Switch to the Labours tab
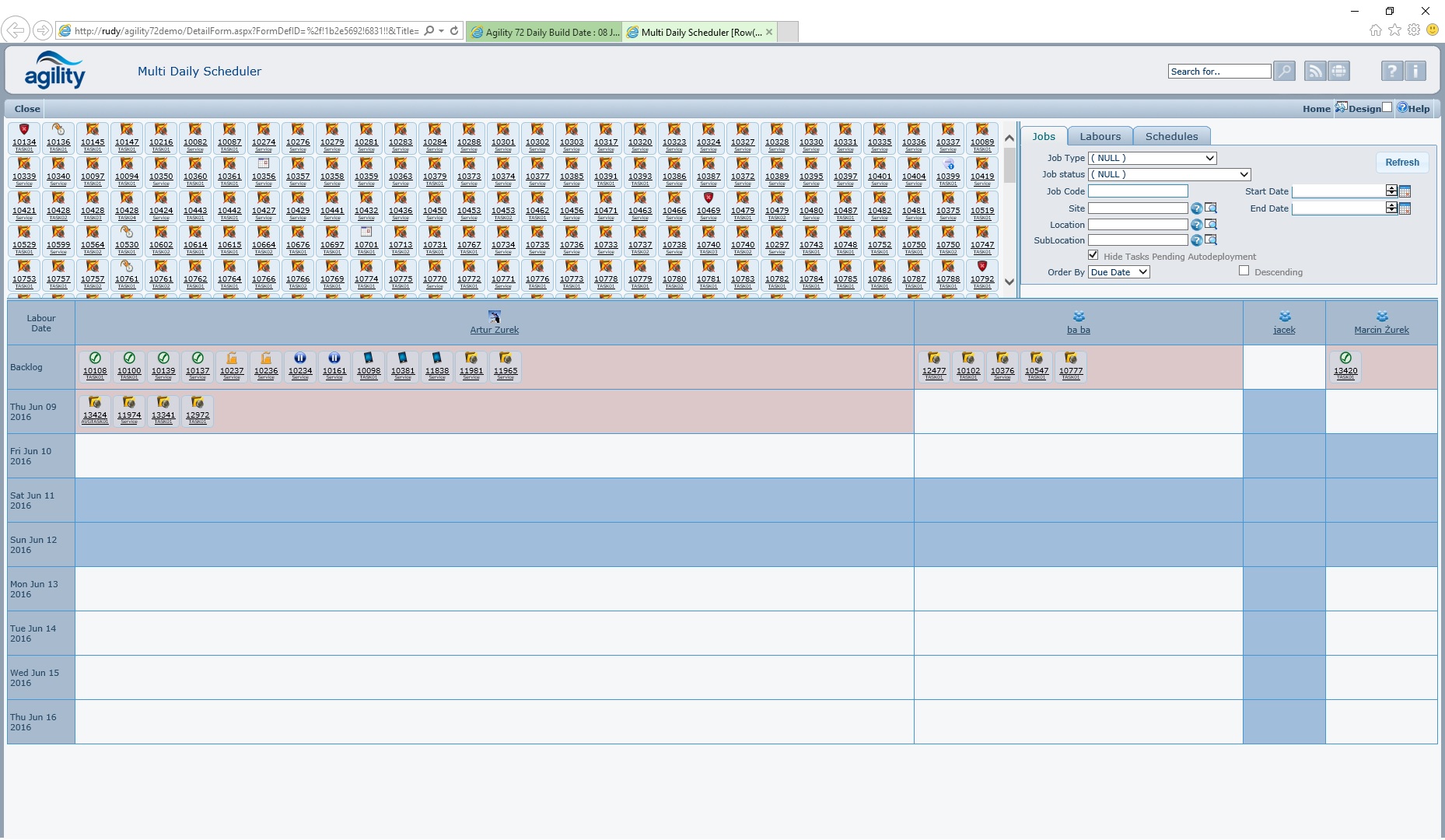Image resolution: width=1445 pixels, height=840 pixels. tap(1100, 136)
